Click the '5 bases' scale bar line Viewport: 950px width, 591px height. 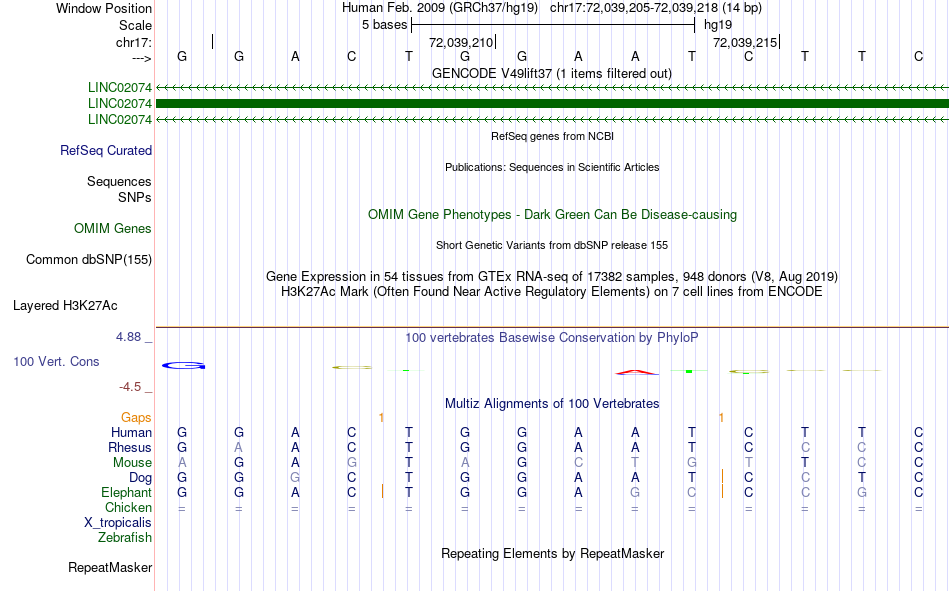click(553, 25)
